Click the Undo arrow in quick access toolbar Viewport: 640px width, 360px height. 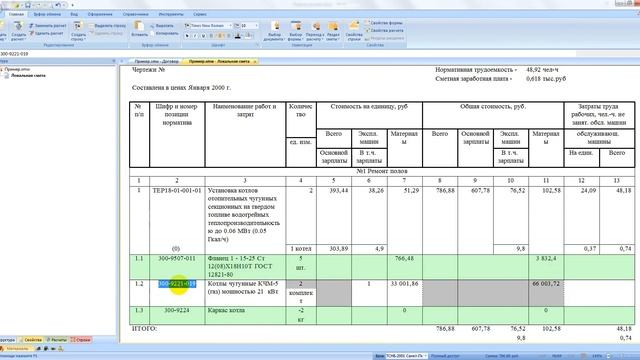(x=58, y=5)
